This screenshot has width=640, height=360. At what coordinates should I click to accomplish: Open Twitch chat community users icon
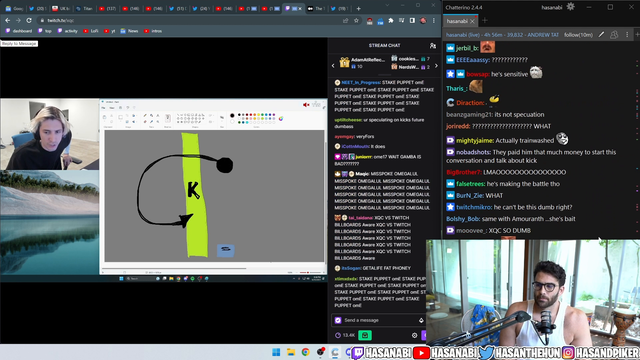433,46
